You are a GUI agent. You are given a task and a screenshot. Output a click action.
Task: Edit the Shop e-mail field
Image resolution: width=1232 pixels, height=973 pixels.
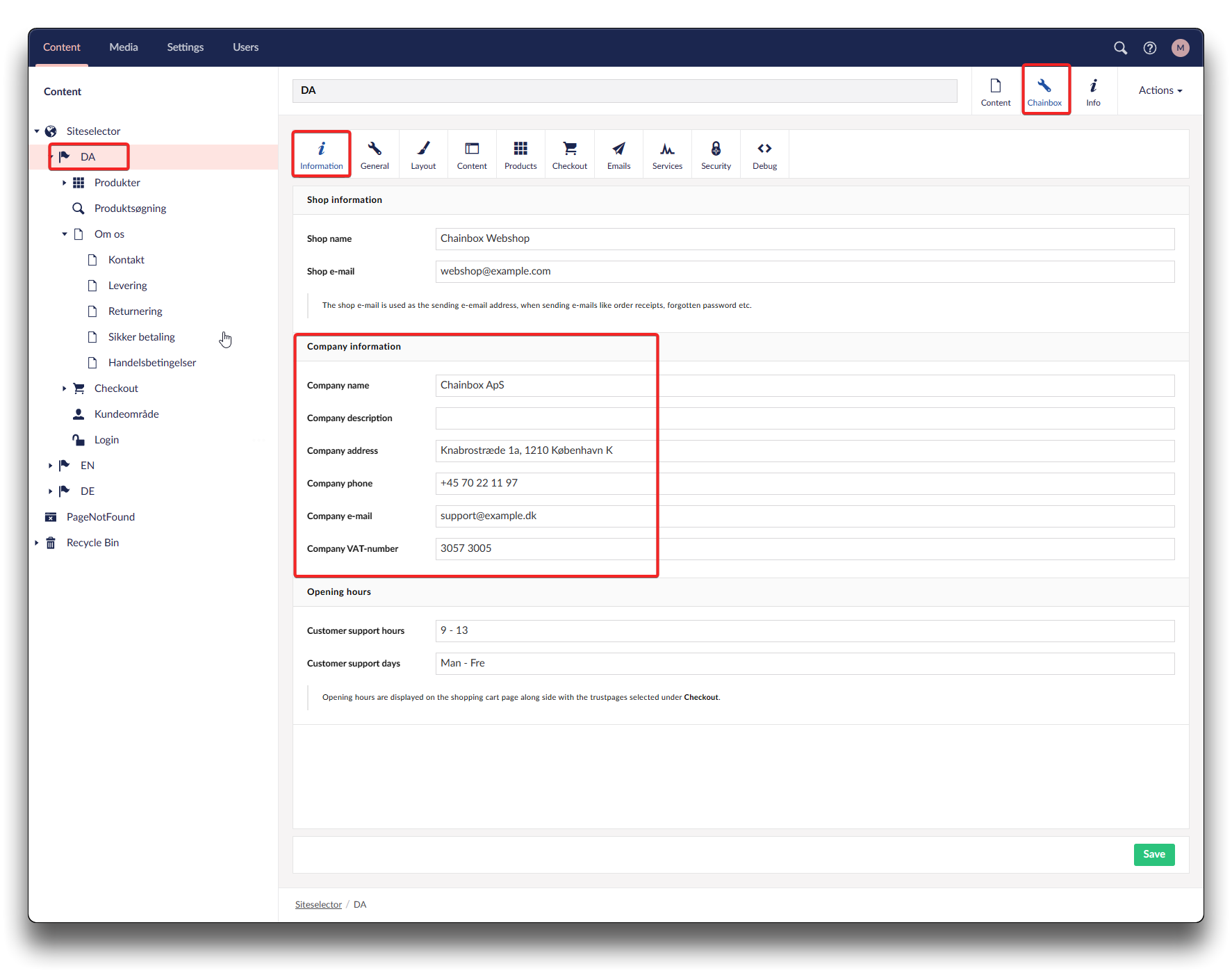805,271
